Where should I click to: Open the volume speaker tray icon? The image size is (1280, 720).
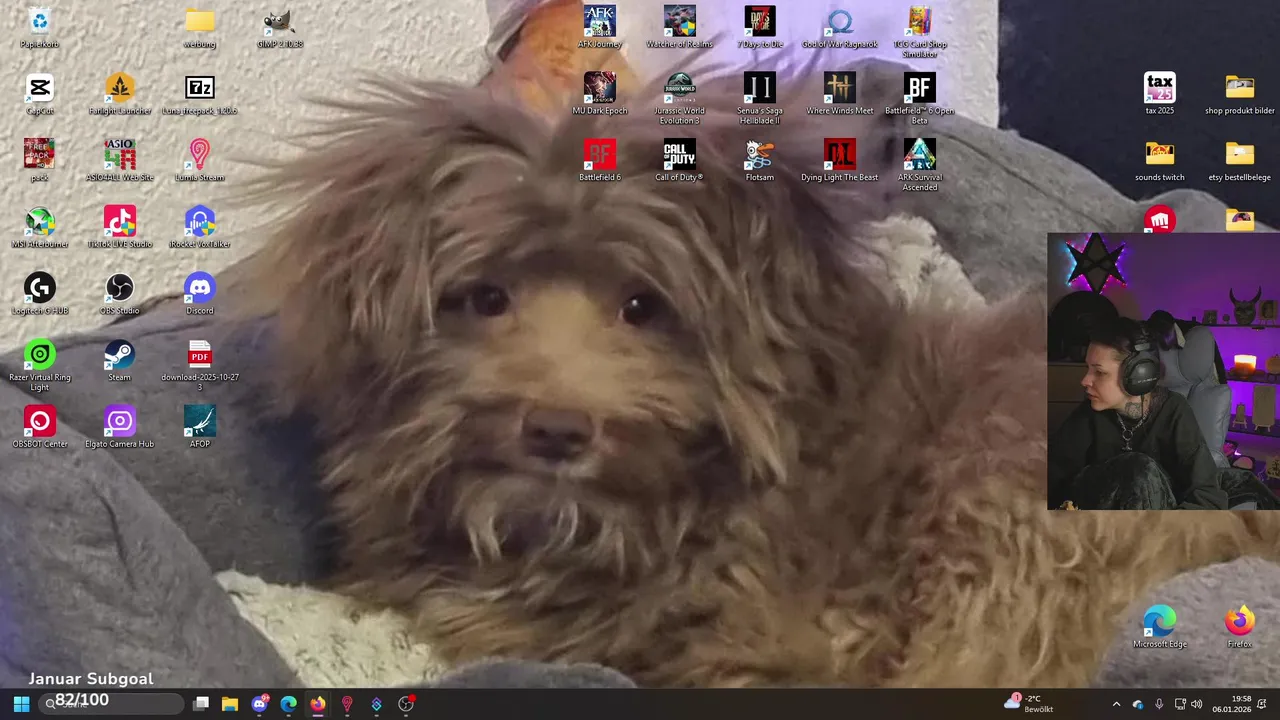[1197, 704]
